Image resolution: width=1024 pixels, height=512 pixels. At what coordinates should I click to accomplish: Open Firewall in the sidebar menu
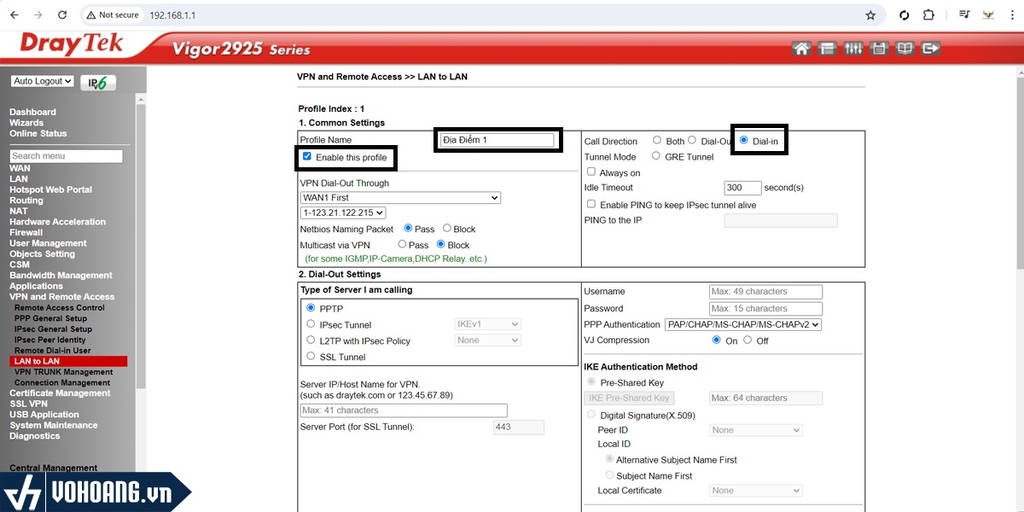point(26,233)
